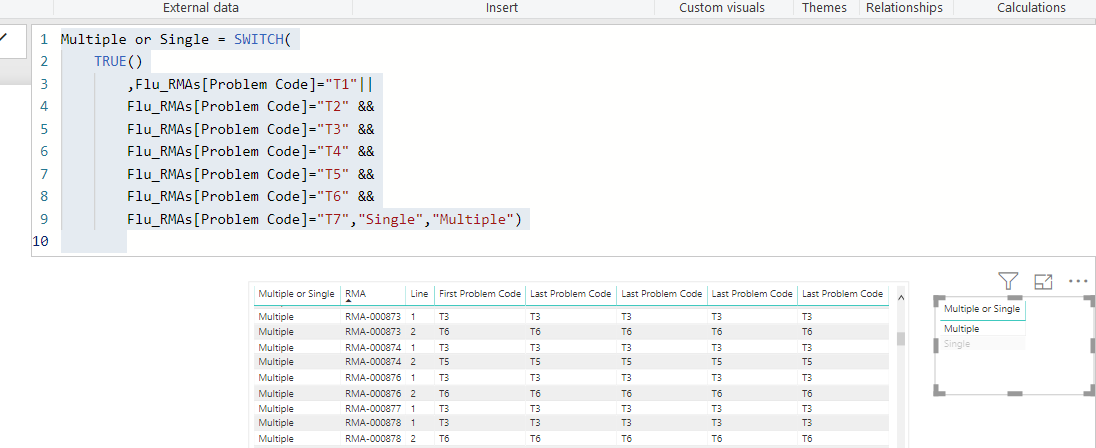Click the "T6" condition line in formula
The height and width of the screenshot is (448, 1096).
pyautogui.click(x=251, y=196)
